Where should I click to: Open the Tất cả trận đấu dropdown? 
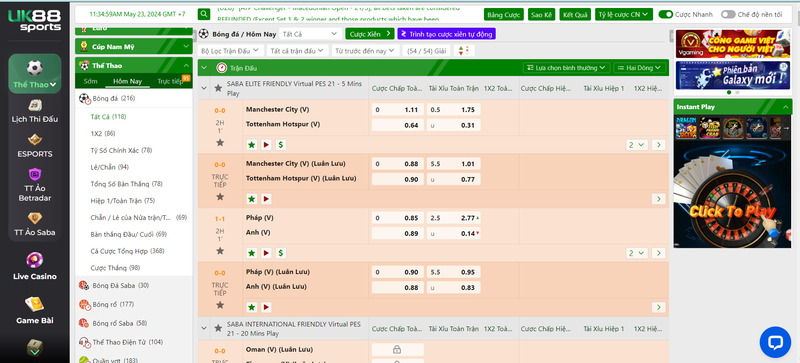[x=297, y=51]
